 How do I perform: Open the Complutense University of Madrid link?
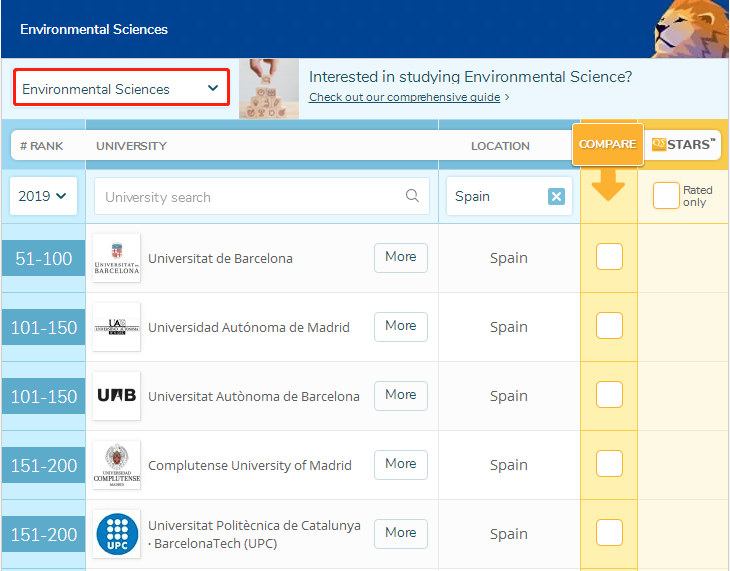coord(250,465)
